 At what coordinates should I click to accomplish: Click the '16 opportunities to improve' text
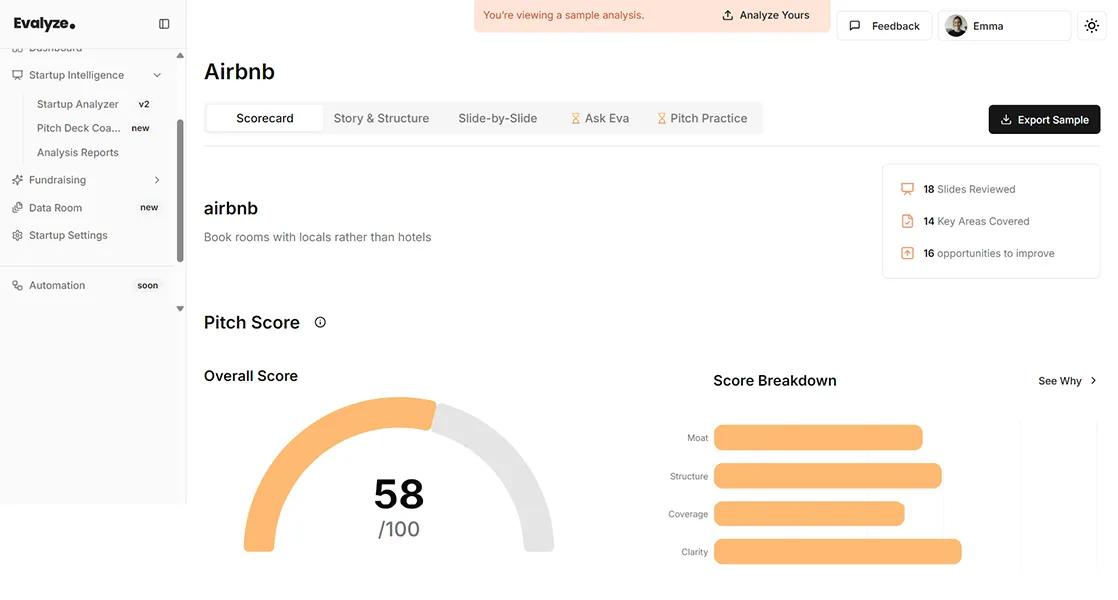988,253
